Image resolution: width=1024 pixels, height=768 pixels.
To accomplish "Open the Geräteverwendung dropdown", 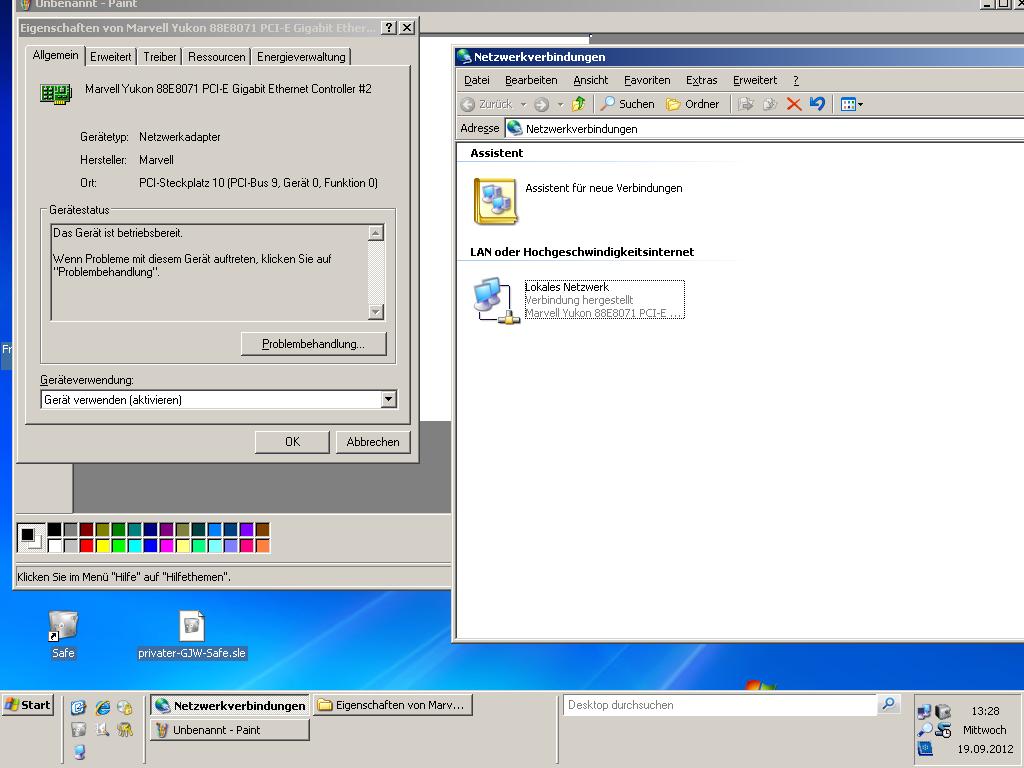I will pos(389,399).
